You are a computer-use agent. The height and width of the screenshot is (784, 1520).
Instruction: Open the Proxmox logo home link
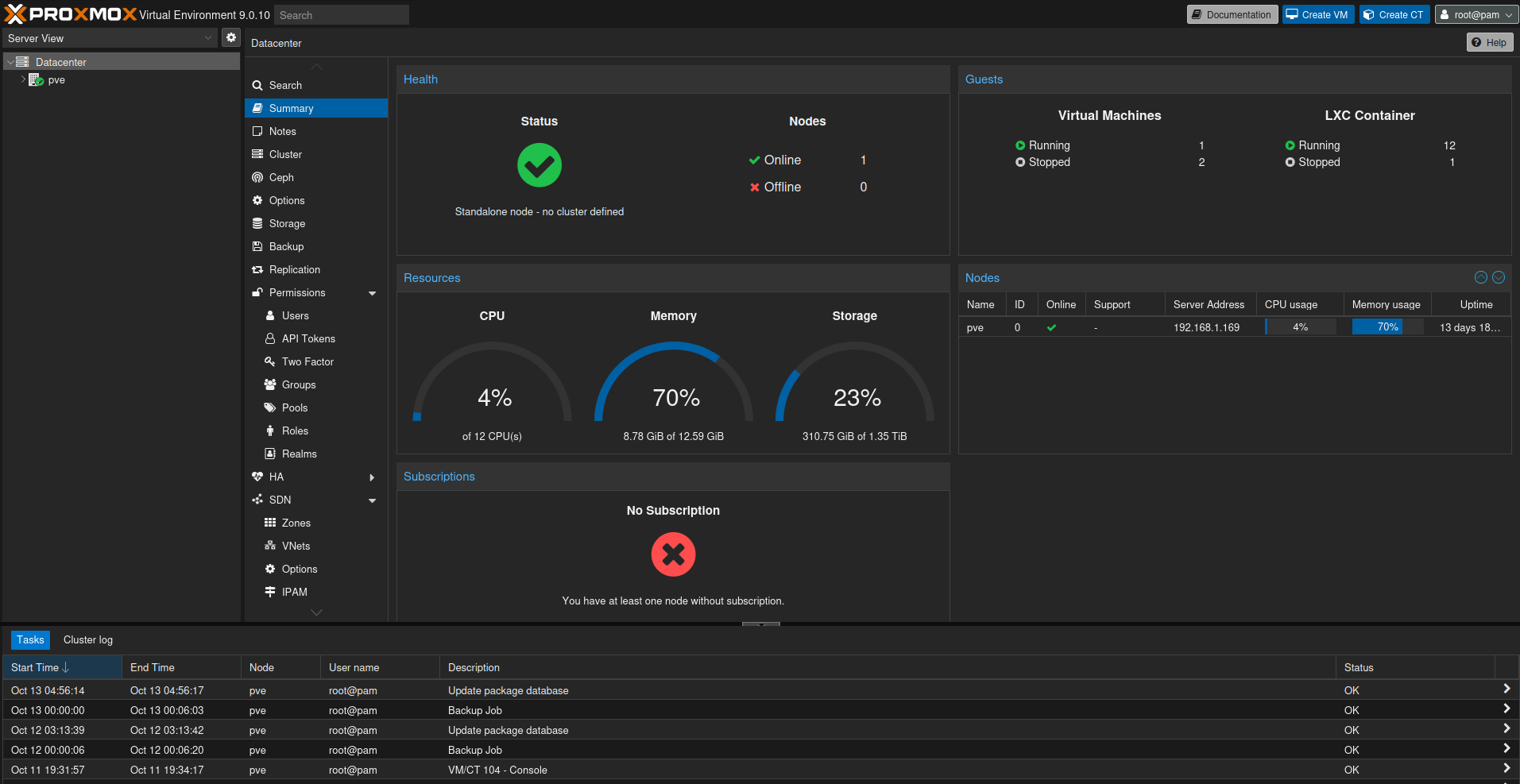pos(72,14)
